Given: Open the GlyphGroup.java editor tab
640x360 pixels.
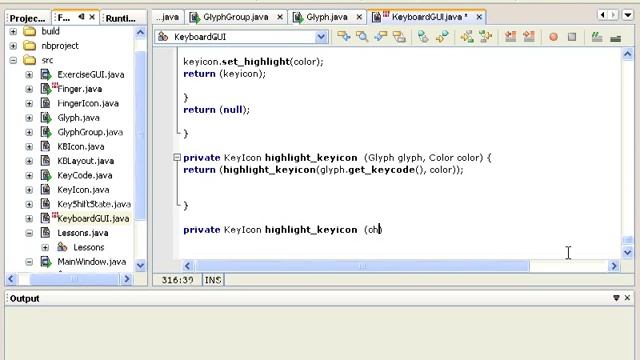Looking at the screenshot, I should [x=236, y=17].
